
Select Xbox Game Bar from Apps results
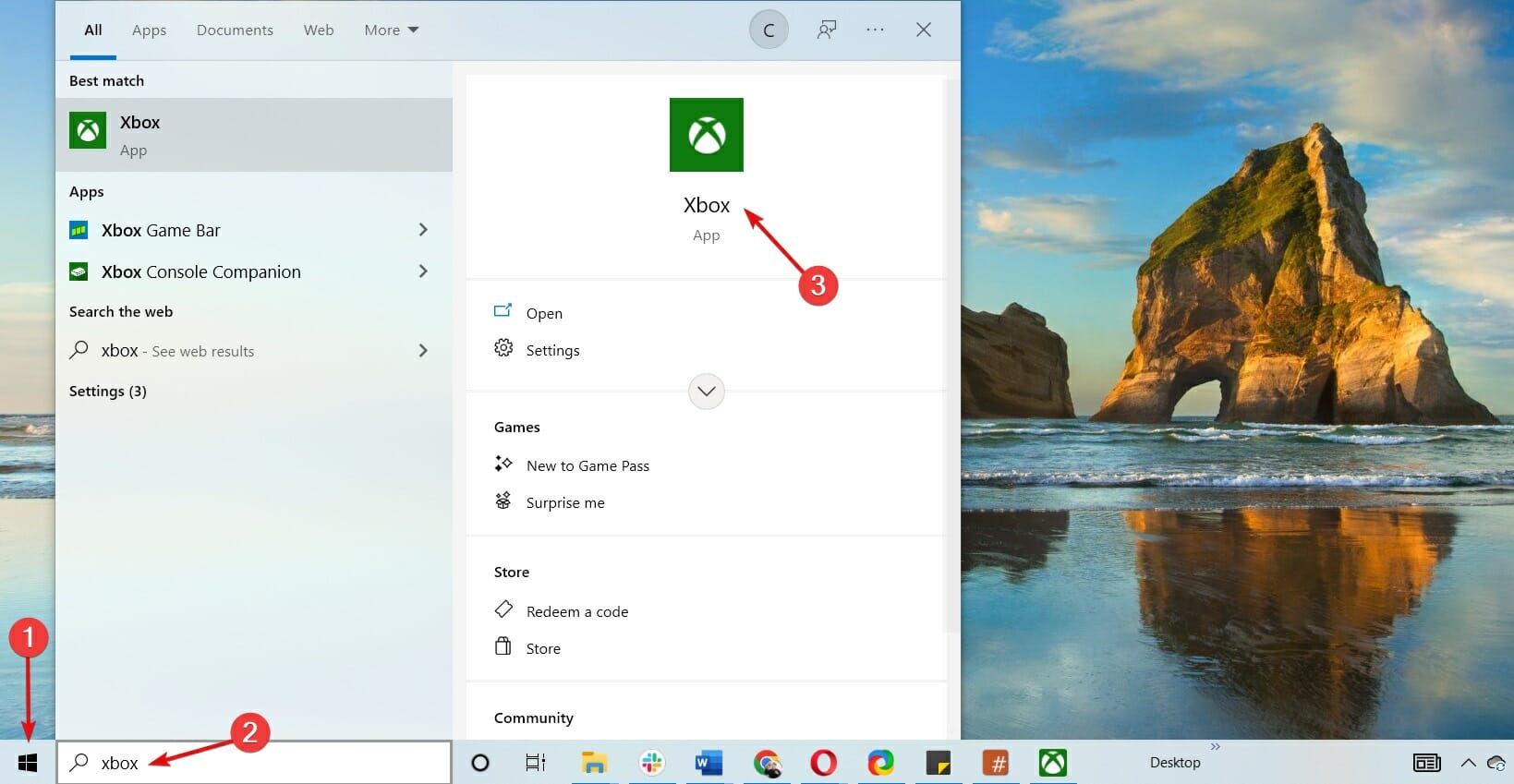(254, 230)
